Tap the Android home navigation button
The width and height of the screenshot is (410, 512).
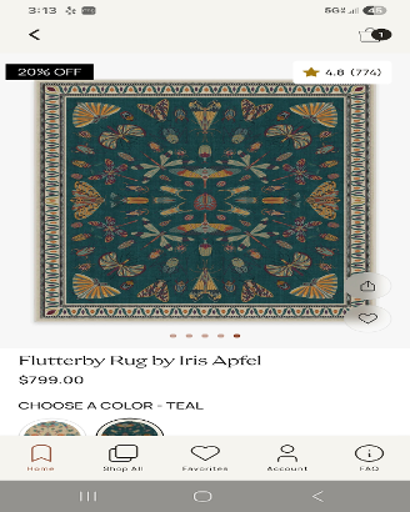click(203, 496)
